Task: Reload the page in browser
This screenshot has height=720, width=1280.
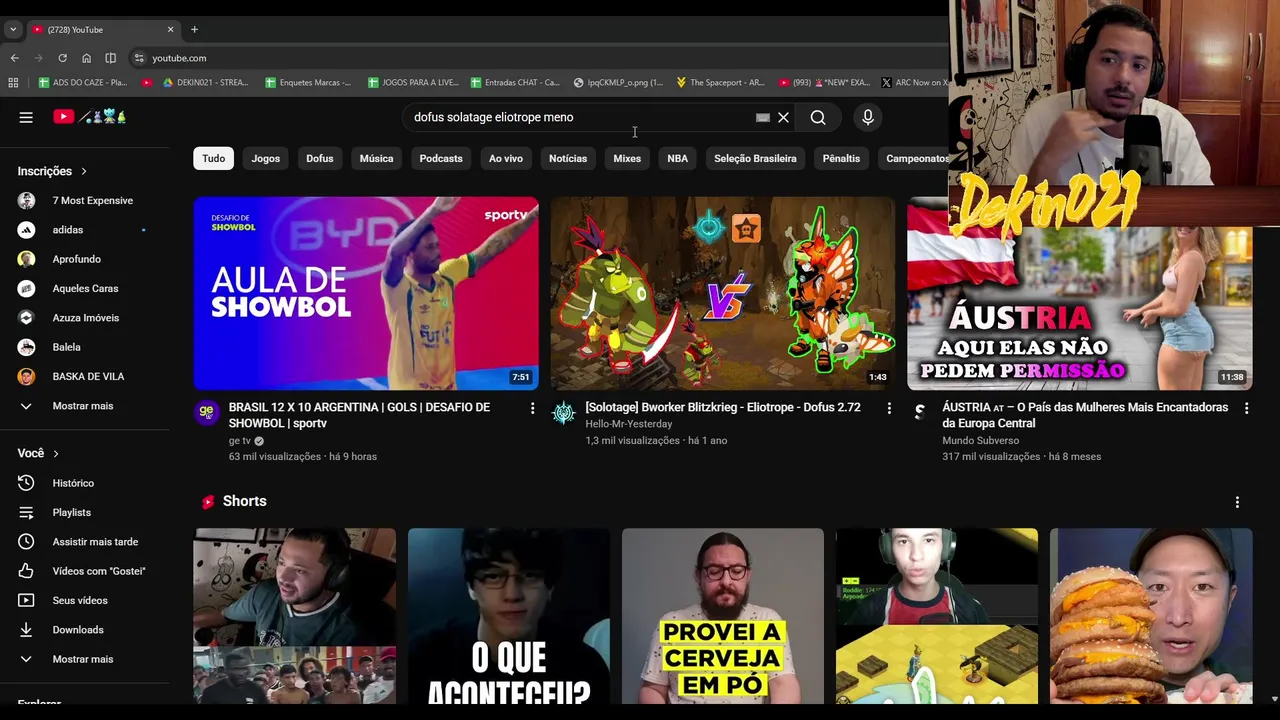Action: click(62, 58)
